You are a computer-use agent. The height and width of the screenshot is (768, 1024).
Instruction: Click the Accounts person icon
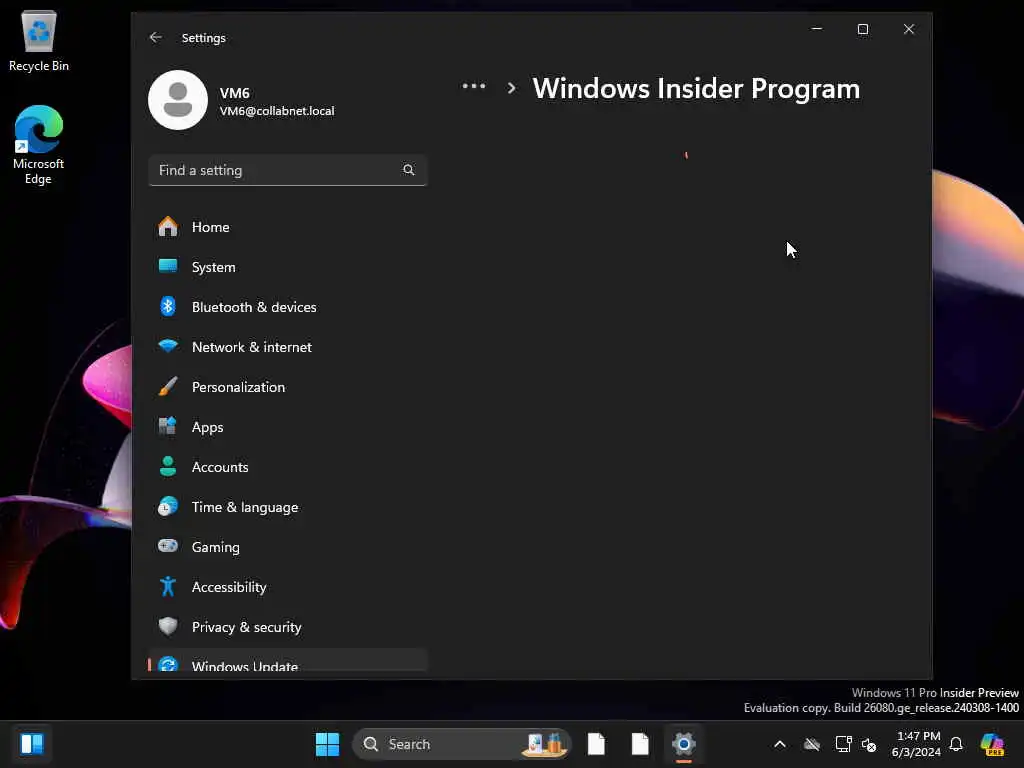(168, 466)
